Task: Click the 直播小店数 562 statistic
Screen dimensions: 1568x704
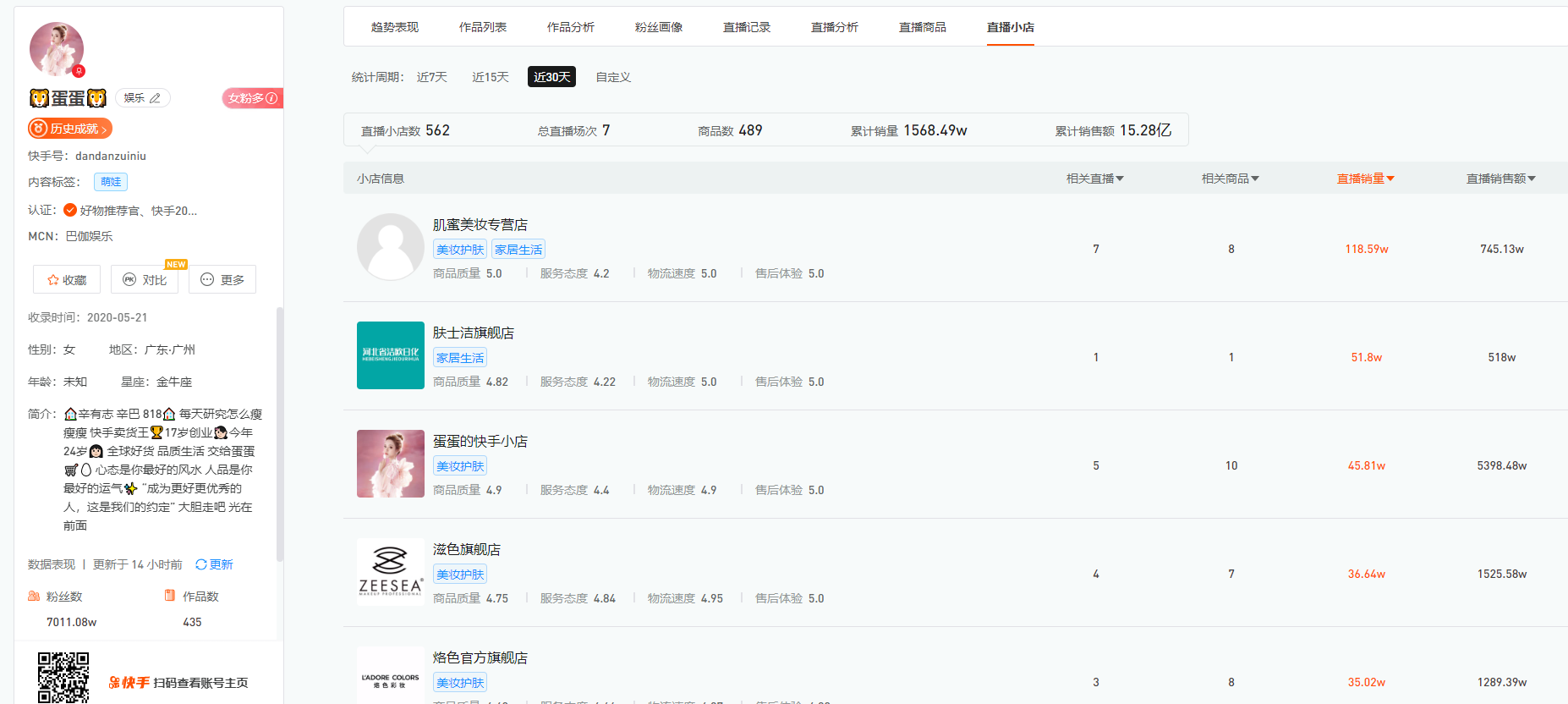Action: click(x=405, y=130)
